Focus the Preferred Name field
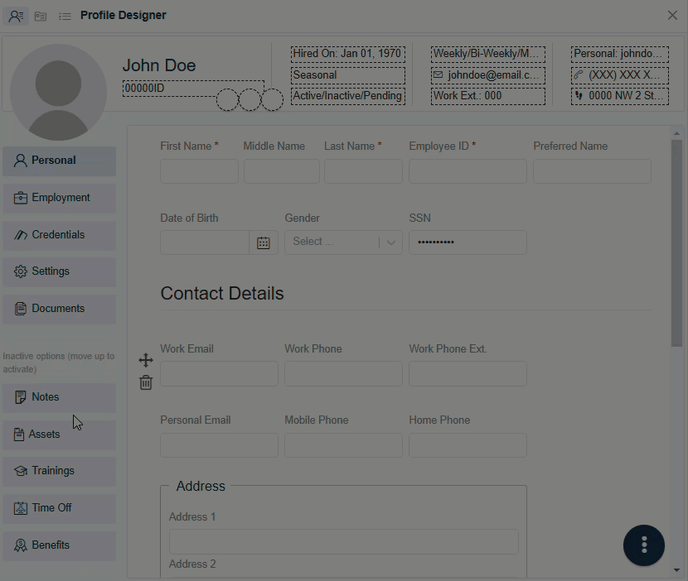Screen dimensions: 688x581 click(x=592, y=171)
